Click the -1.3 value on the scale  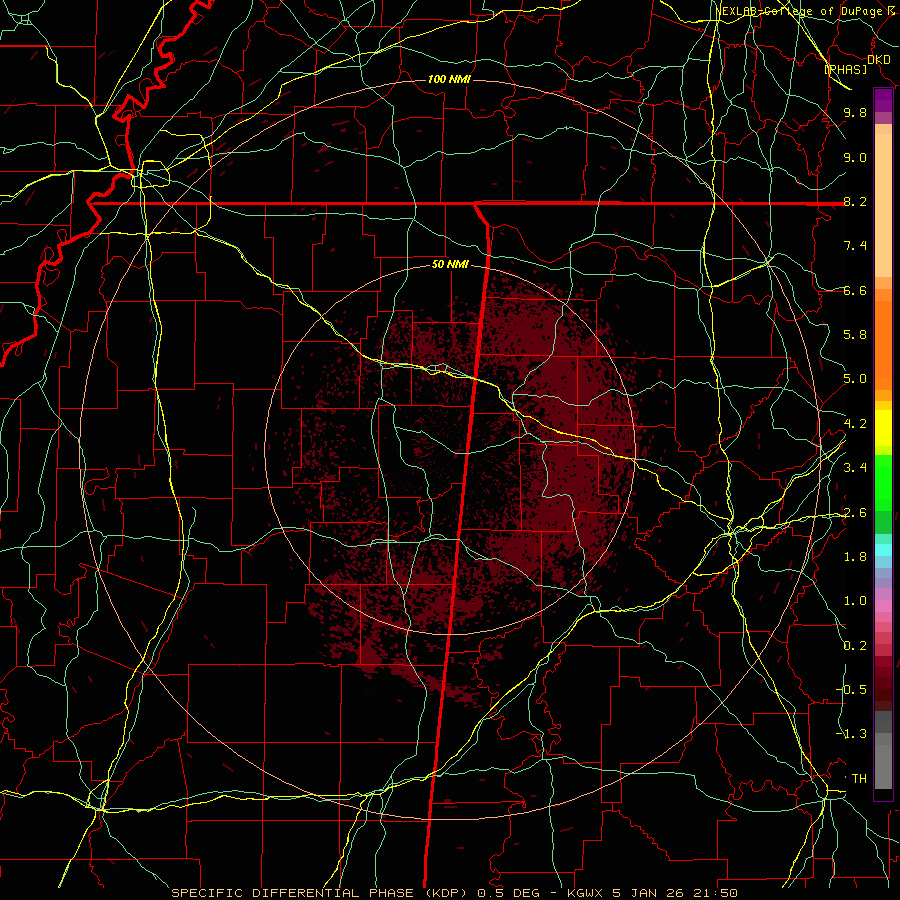point(851,734)
